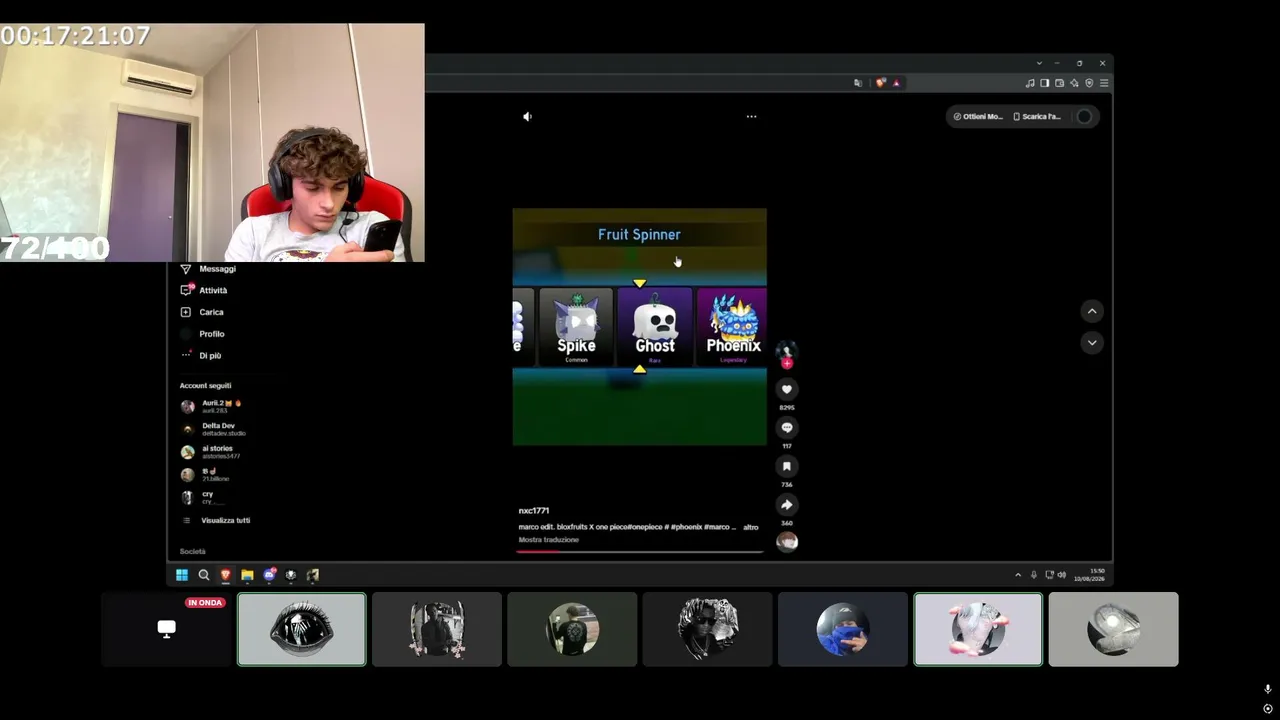
Task: Share the video with the arrow icon
Action: (787, 505)
